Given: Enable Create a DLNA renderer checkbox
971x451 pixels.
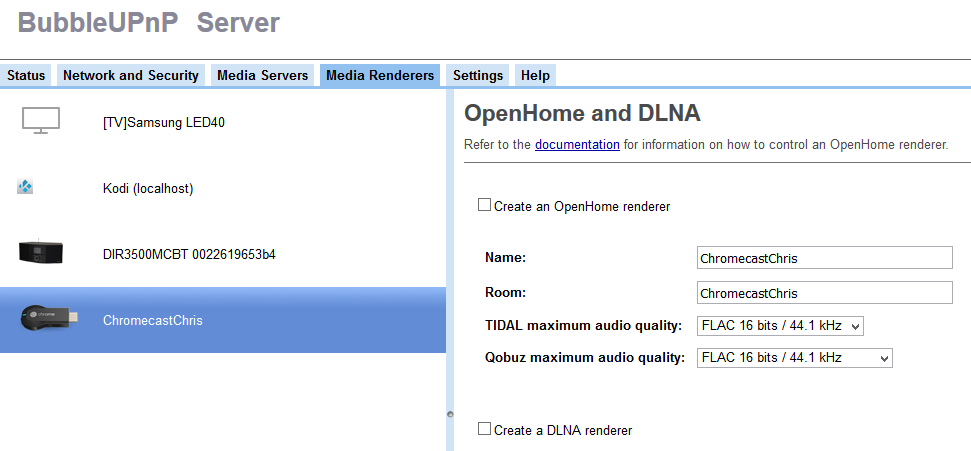Looking at the screenshot, I should coord(485,429).
